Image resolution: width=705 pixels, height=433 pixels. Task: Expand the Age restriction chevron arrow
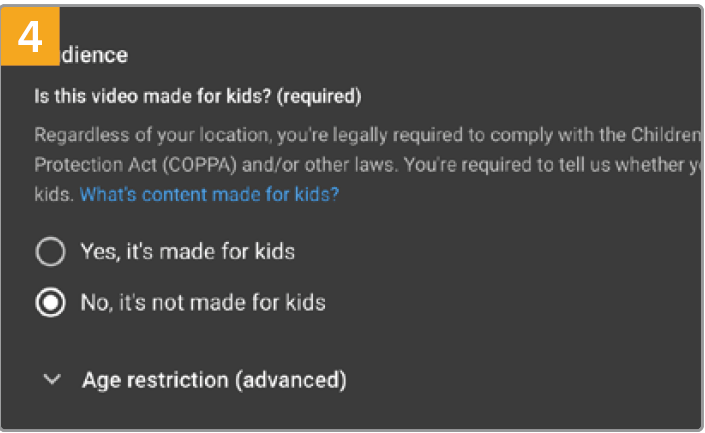pyautogui.click(x=54, y=380)
